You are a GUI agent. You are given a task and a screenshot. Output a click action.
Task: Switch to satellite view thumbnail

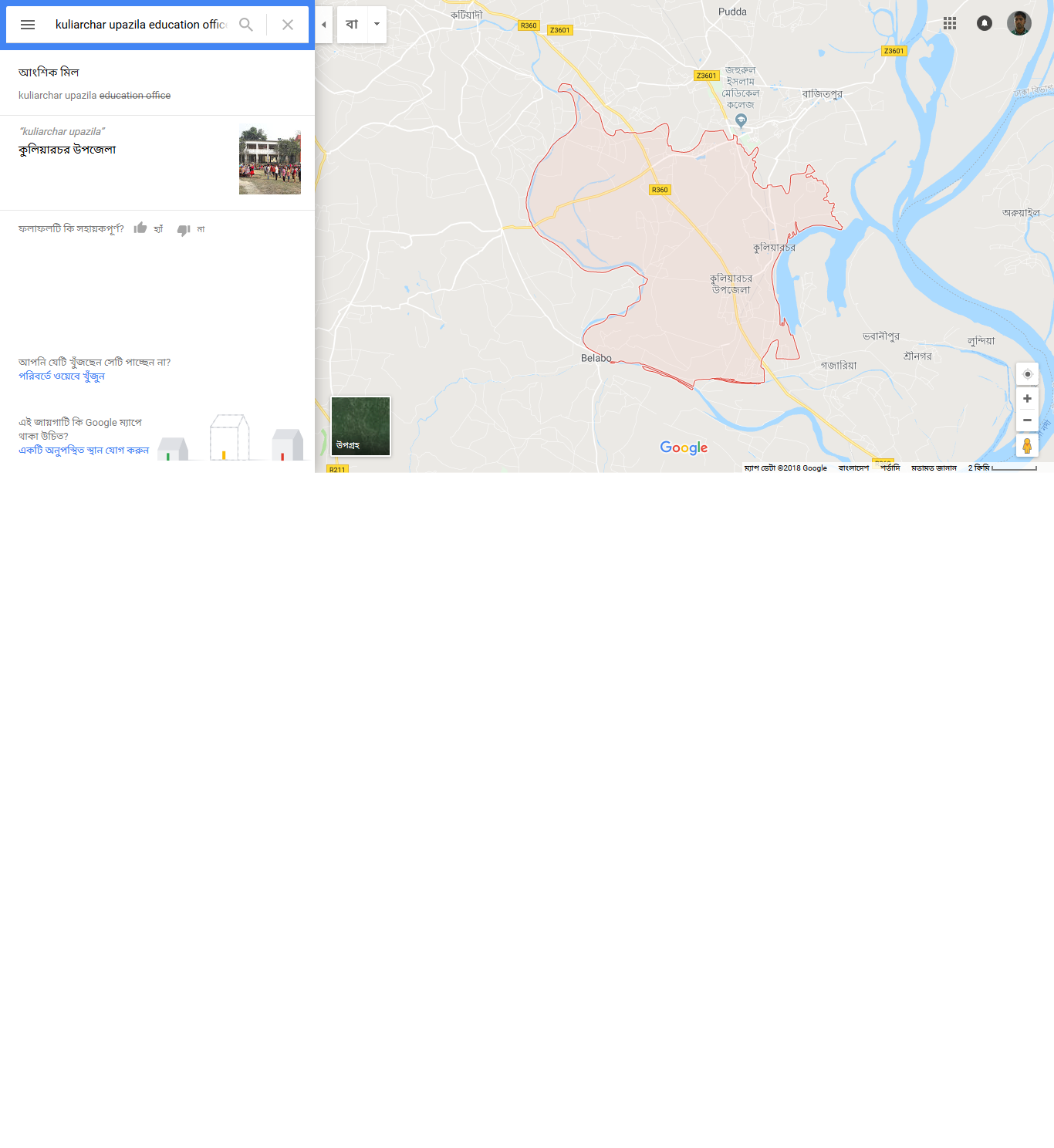pos(360,426)
